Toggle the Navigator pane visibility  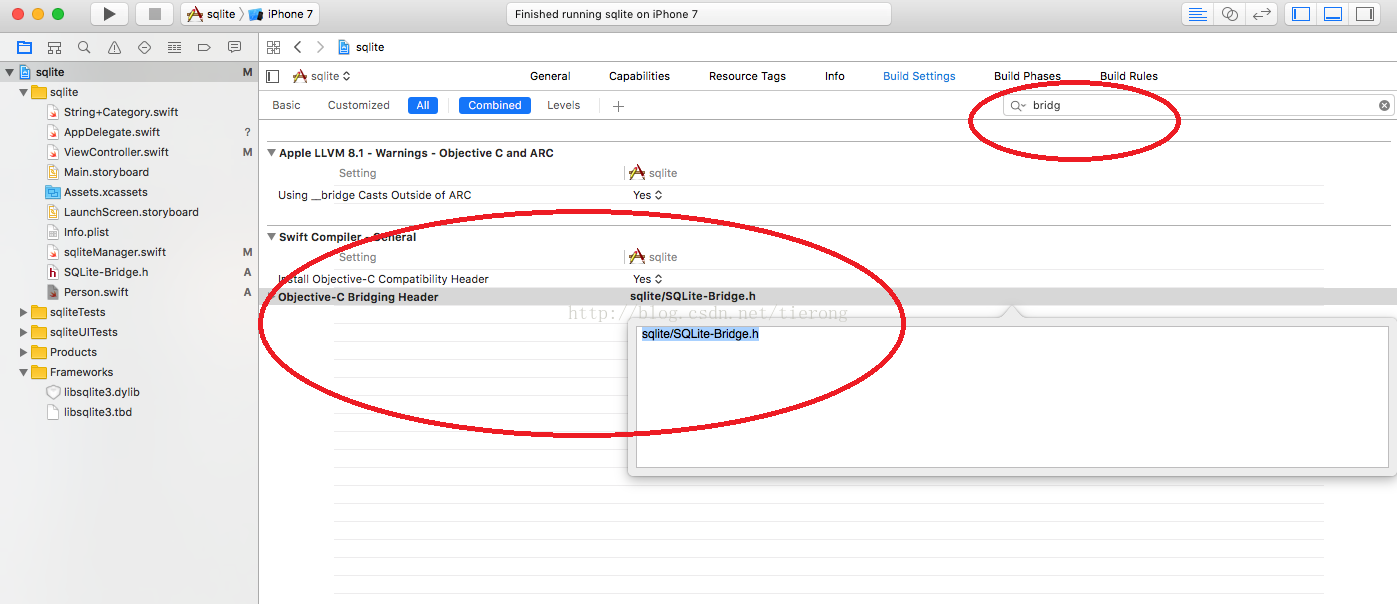point(1301,14)
